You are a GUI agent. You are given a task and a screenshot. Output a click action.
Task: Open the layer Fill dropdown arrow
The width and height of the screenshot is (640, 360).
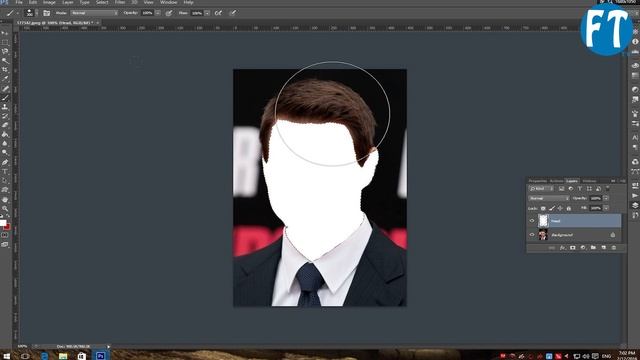click(x=606, y=208)
